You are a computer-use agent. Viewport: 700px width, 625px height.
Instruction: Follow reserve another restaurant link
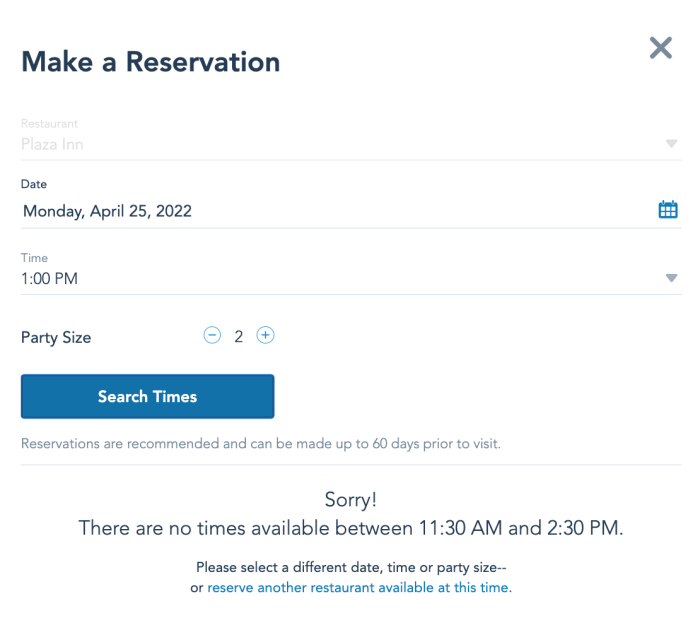coord(359,588)
